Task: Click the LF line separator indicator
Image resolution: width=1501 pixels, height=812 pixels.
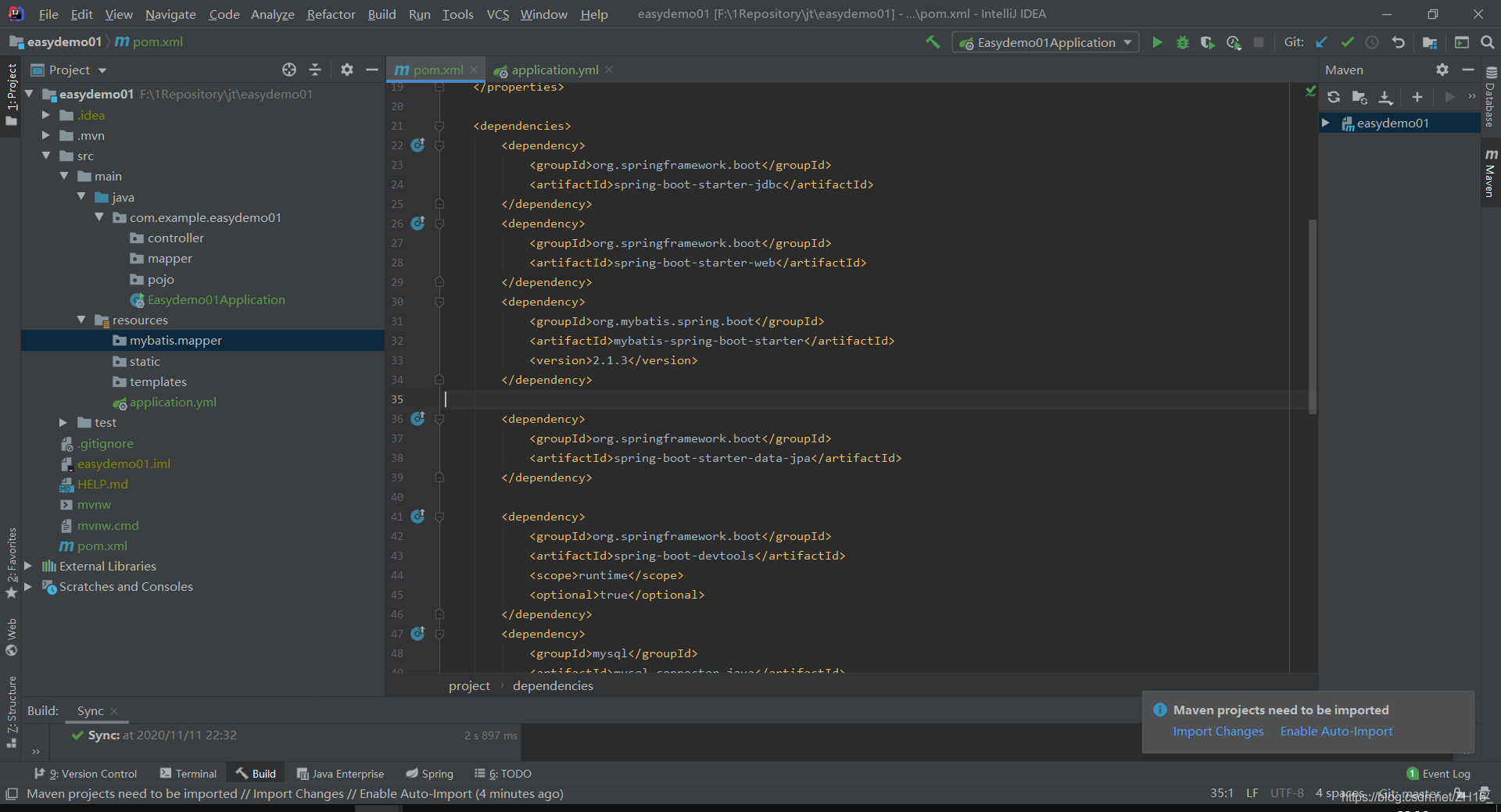Action: tap(1252, 793)
